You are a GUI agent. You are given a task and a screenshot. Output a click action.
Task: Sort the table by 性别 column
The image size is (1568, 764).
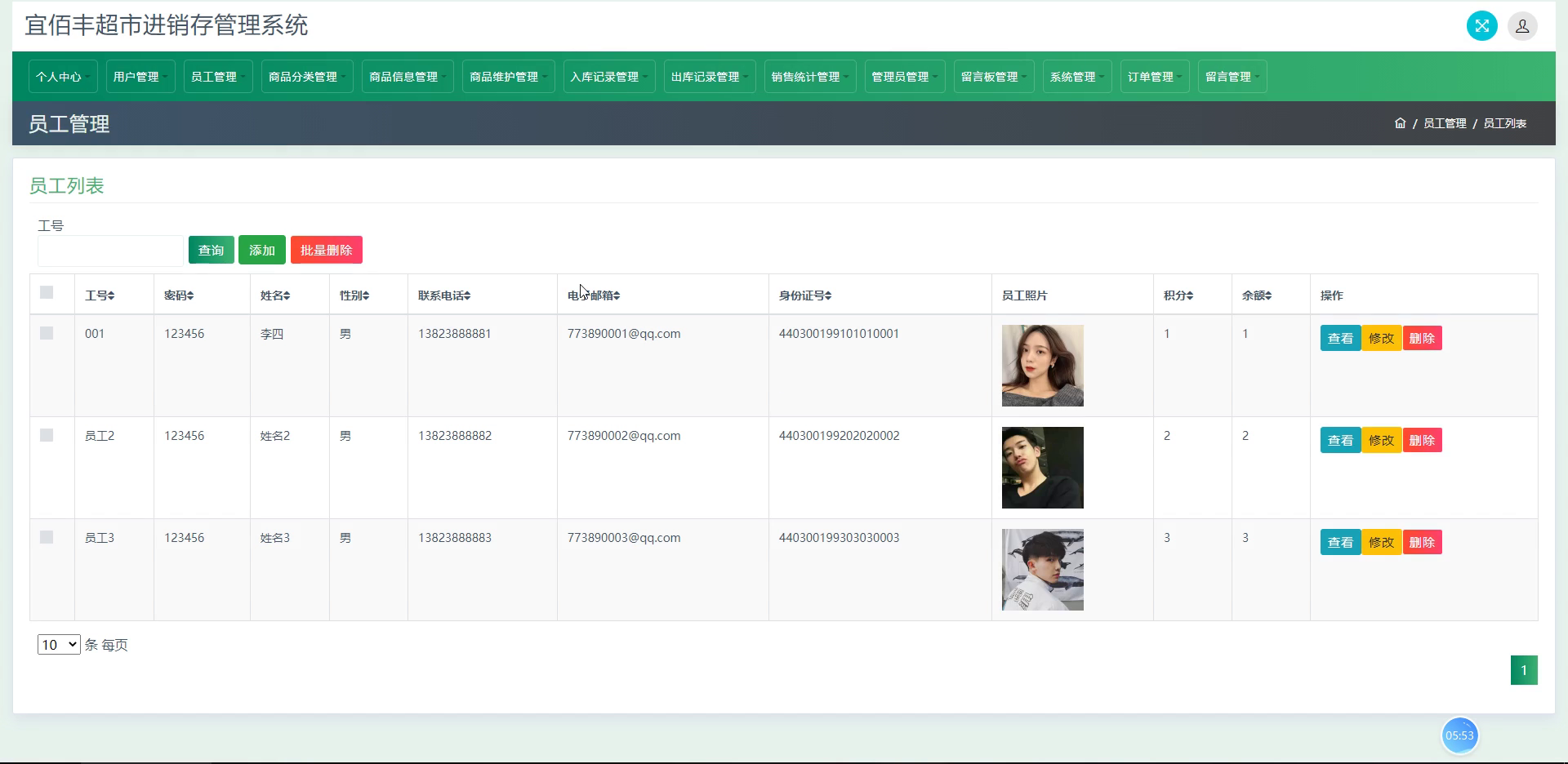(354, 295)
